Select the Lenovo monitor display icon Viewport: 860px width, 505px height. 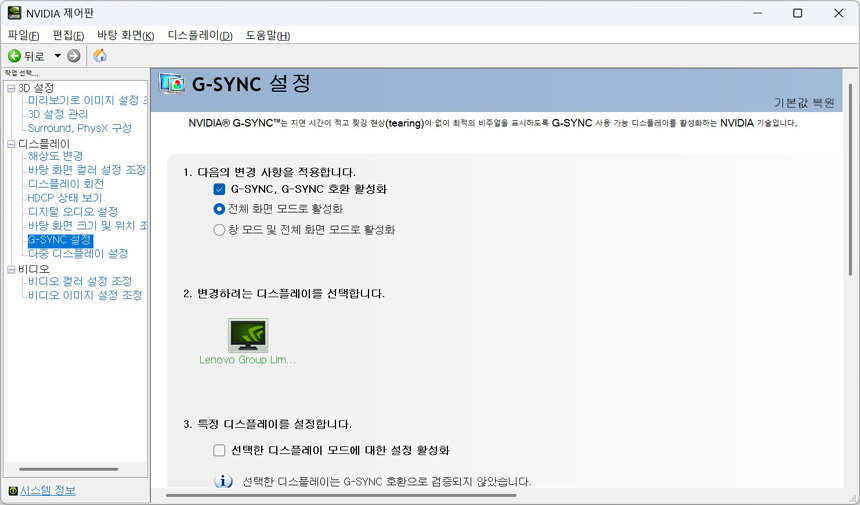click(247, 335)
